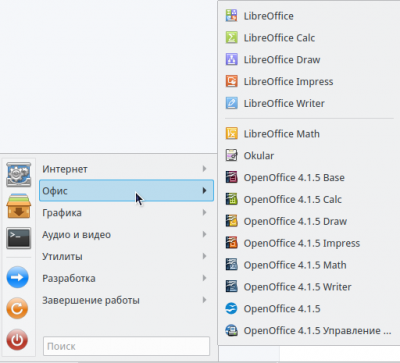Click the OpenOffice 4.1.5 Draw icon
The image size is (400, 363).
231,221
